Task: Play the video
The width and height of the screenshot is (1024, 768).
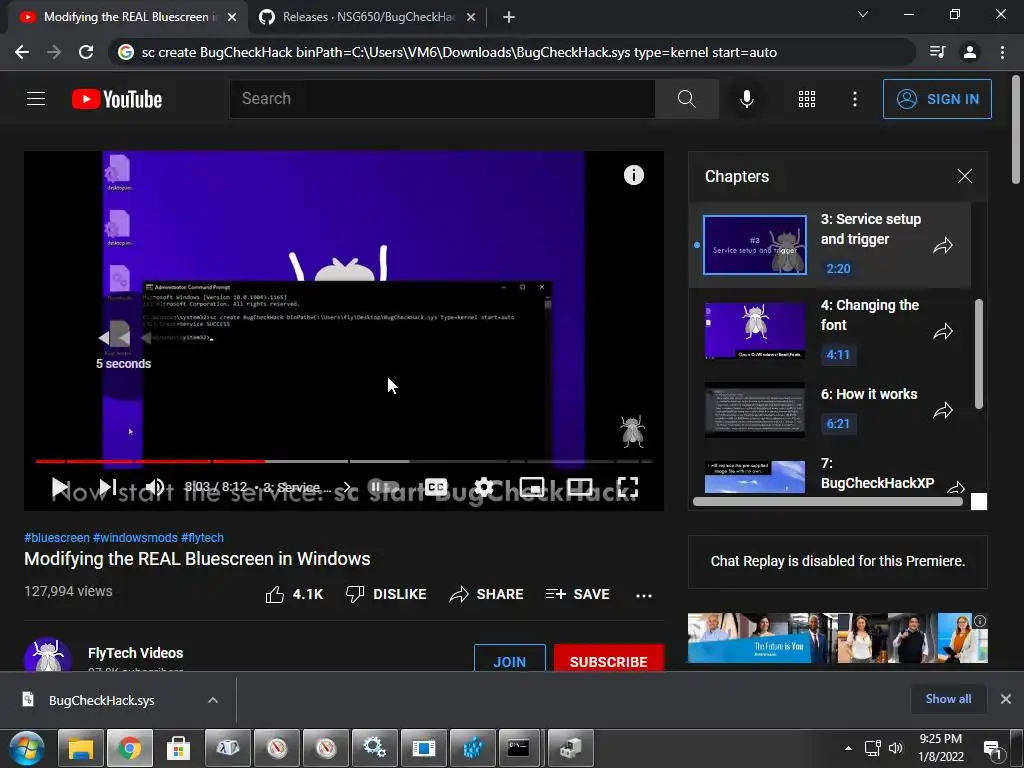Action: pyautogui.click(x=59, y=487)
